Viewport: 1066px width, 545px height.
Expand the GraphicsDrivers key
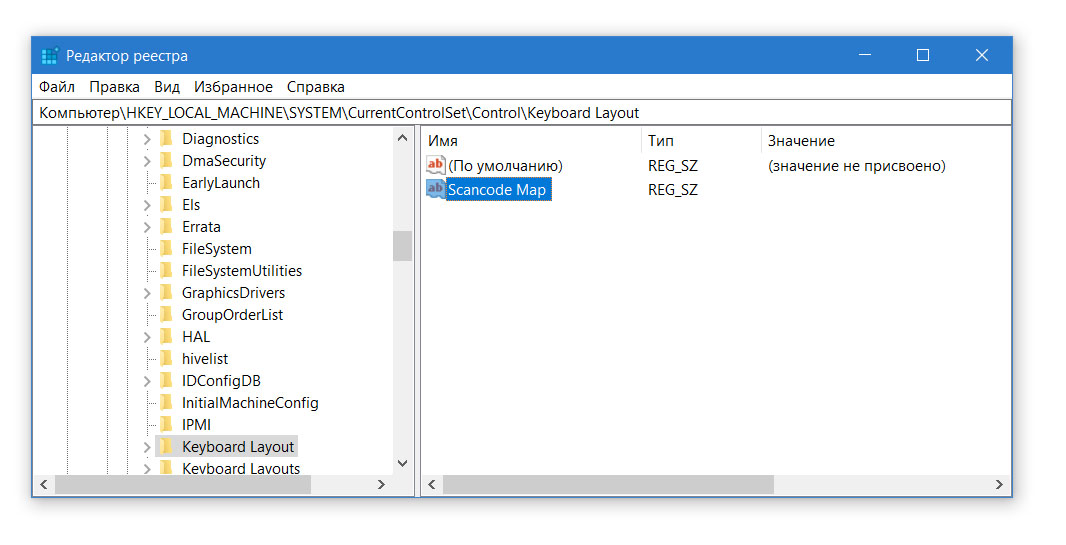(x=147, y=293)
